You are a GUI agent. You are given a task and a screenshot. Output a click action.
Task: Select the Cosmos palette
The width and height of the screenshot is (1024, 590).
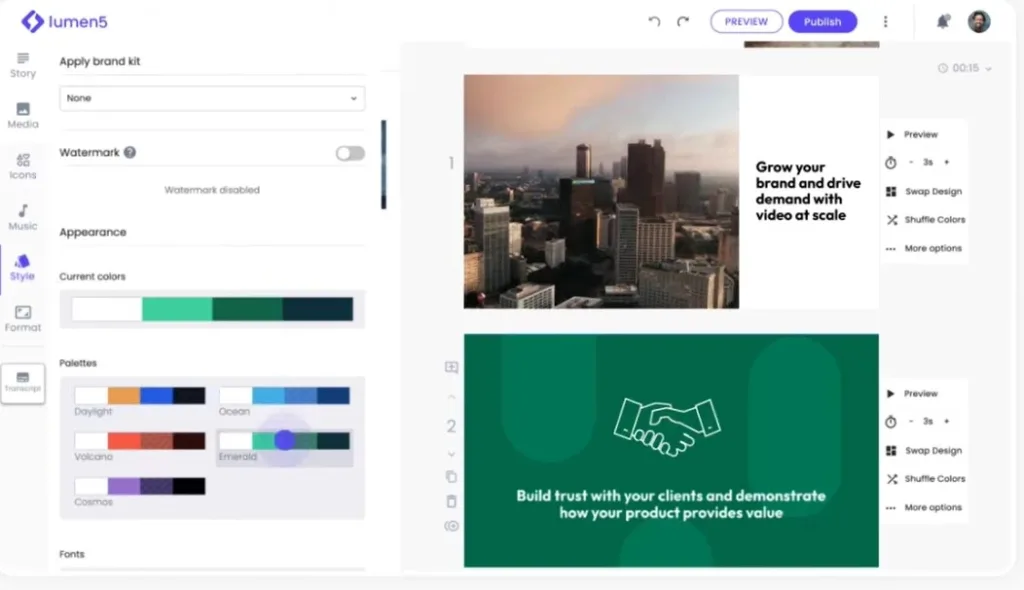(140, 486)
